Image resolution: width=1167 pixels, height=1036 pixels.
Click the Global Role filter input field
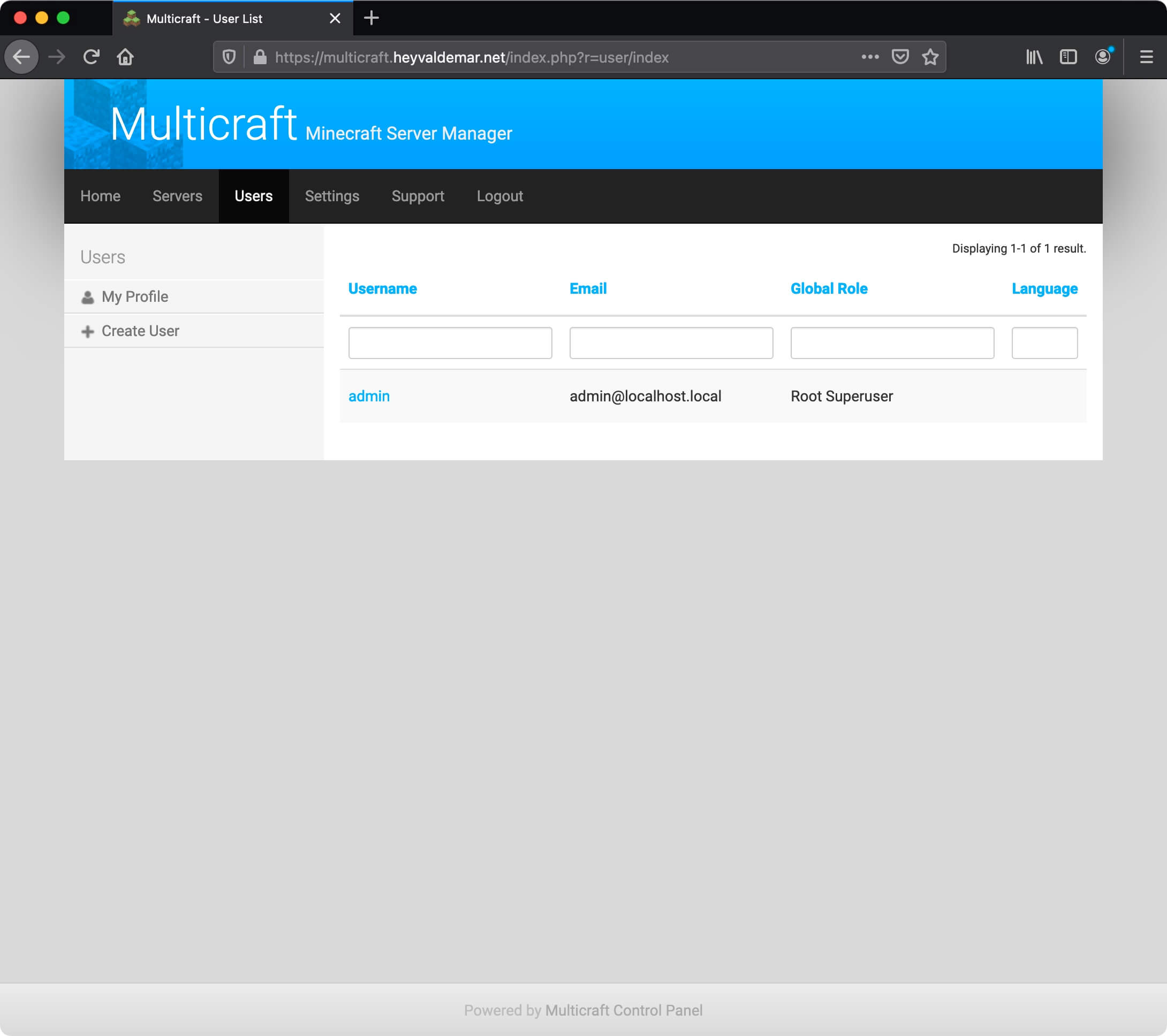(x=892, y=343)
